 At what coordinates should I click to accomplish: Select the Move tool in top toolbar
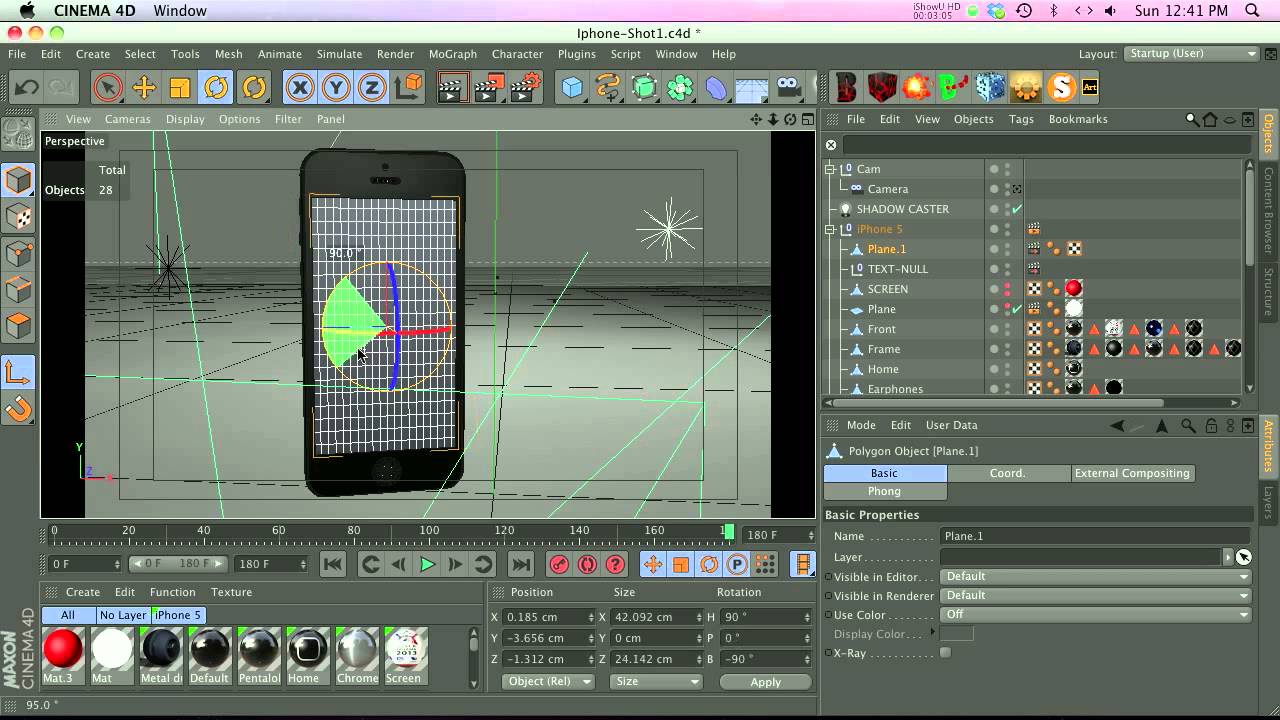click(x=144, y=88)
